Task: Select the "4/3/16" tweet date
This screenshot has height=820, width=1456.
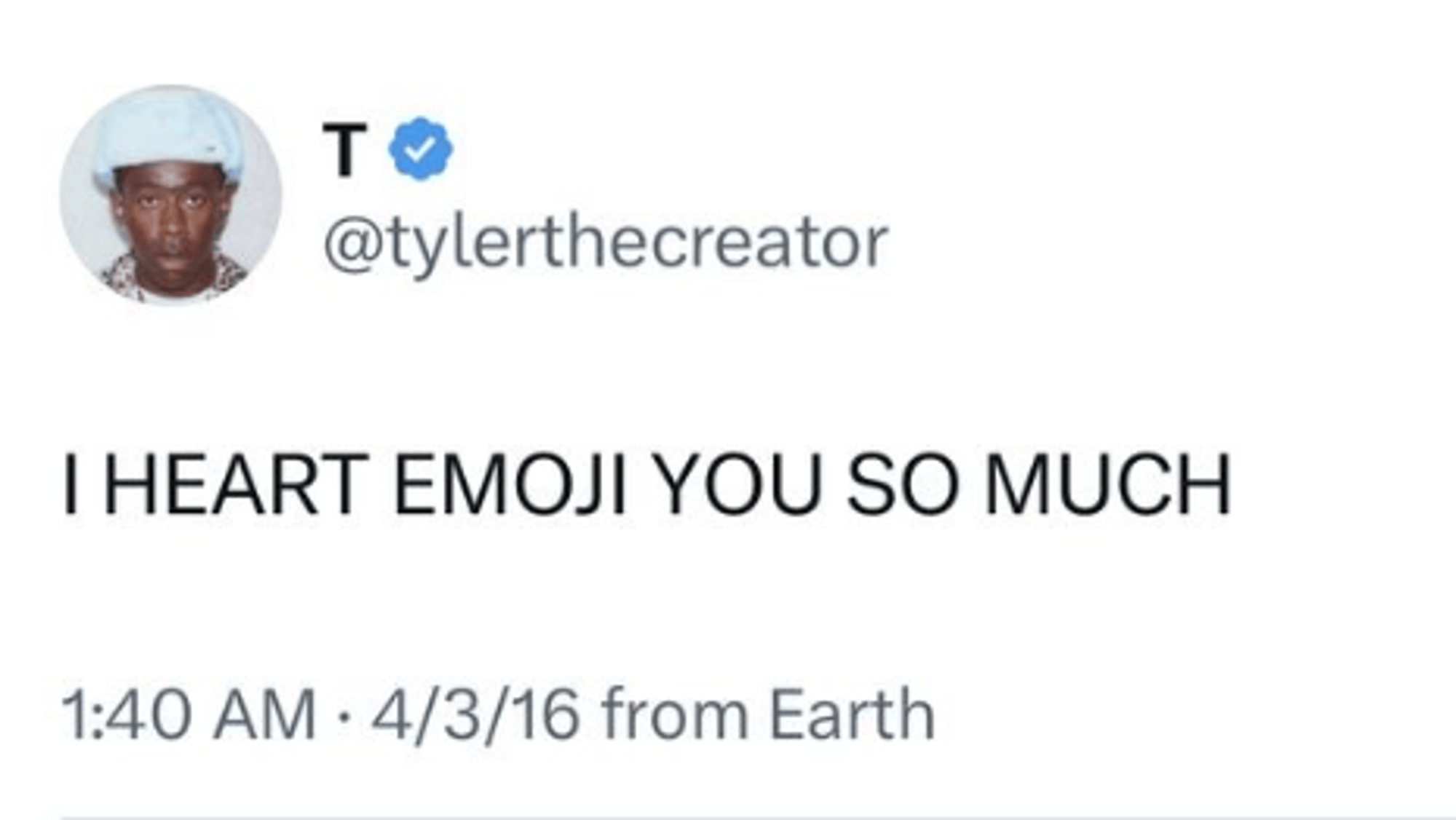Action: click(x=475, y=714)
